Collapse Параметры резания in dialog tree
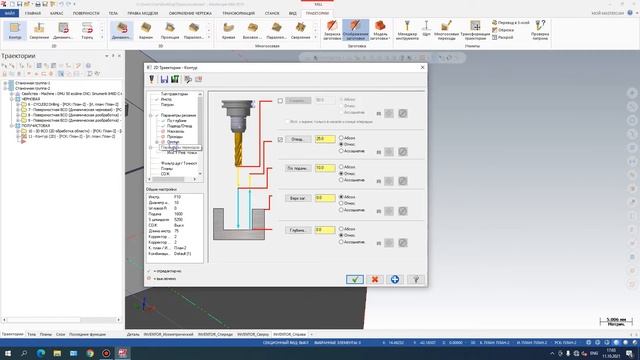The width and height of the screenshot is (640, 360). click(151, 116)
